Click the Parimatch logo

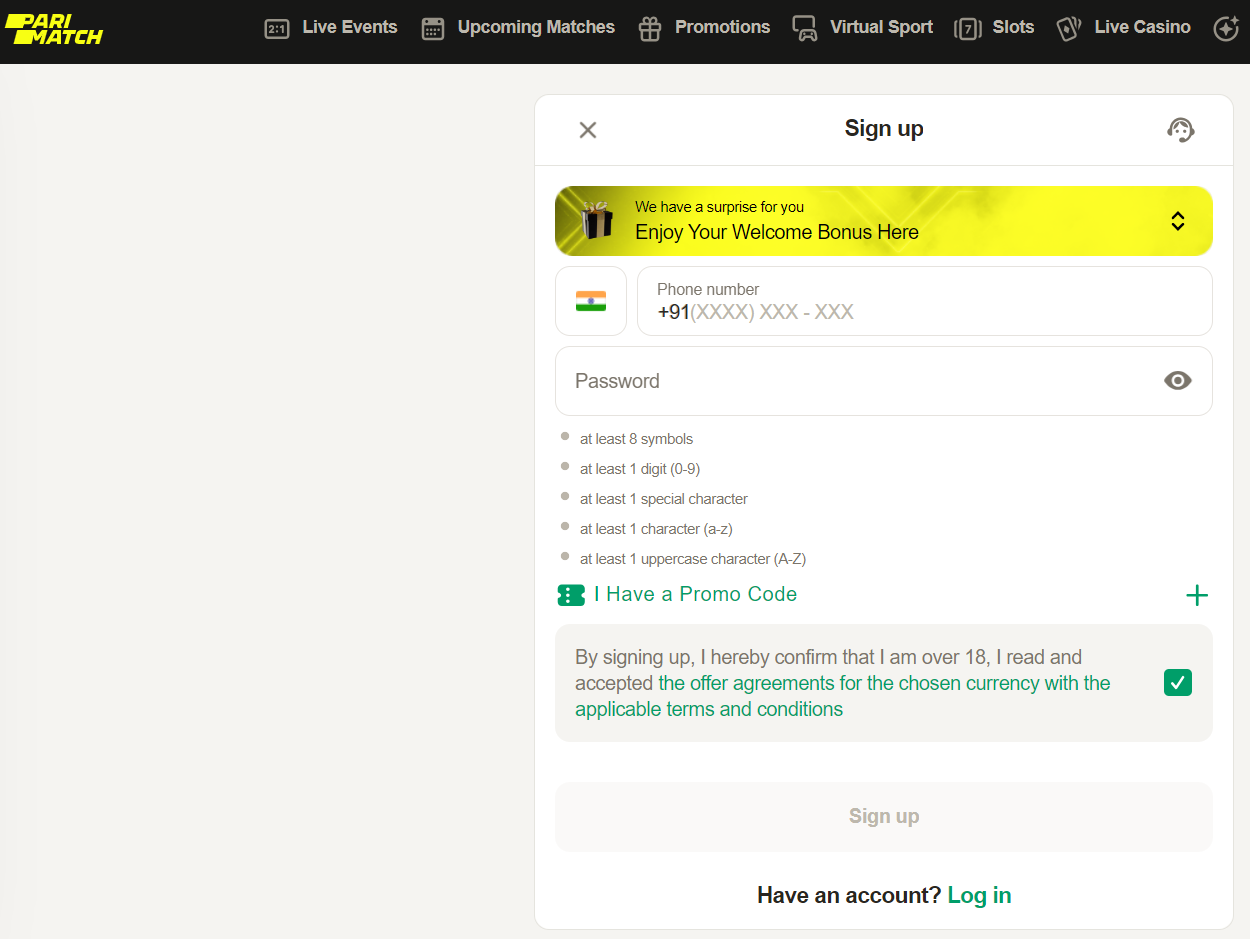point(54,29)
